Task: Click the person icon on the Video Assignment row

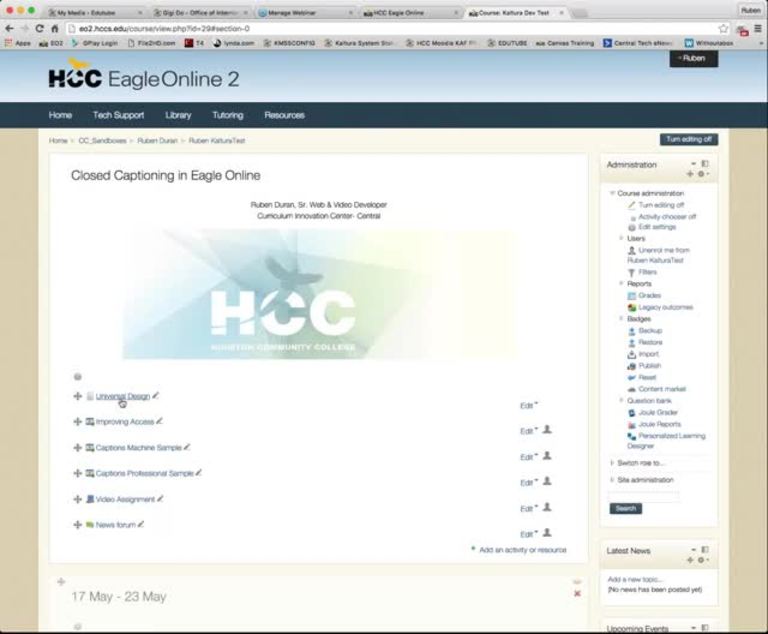Action: click(x=548, y=507)
